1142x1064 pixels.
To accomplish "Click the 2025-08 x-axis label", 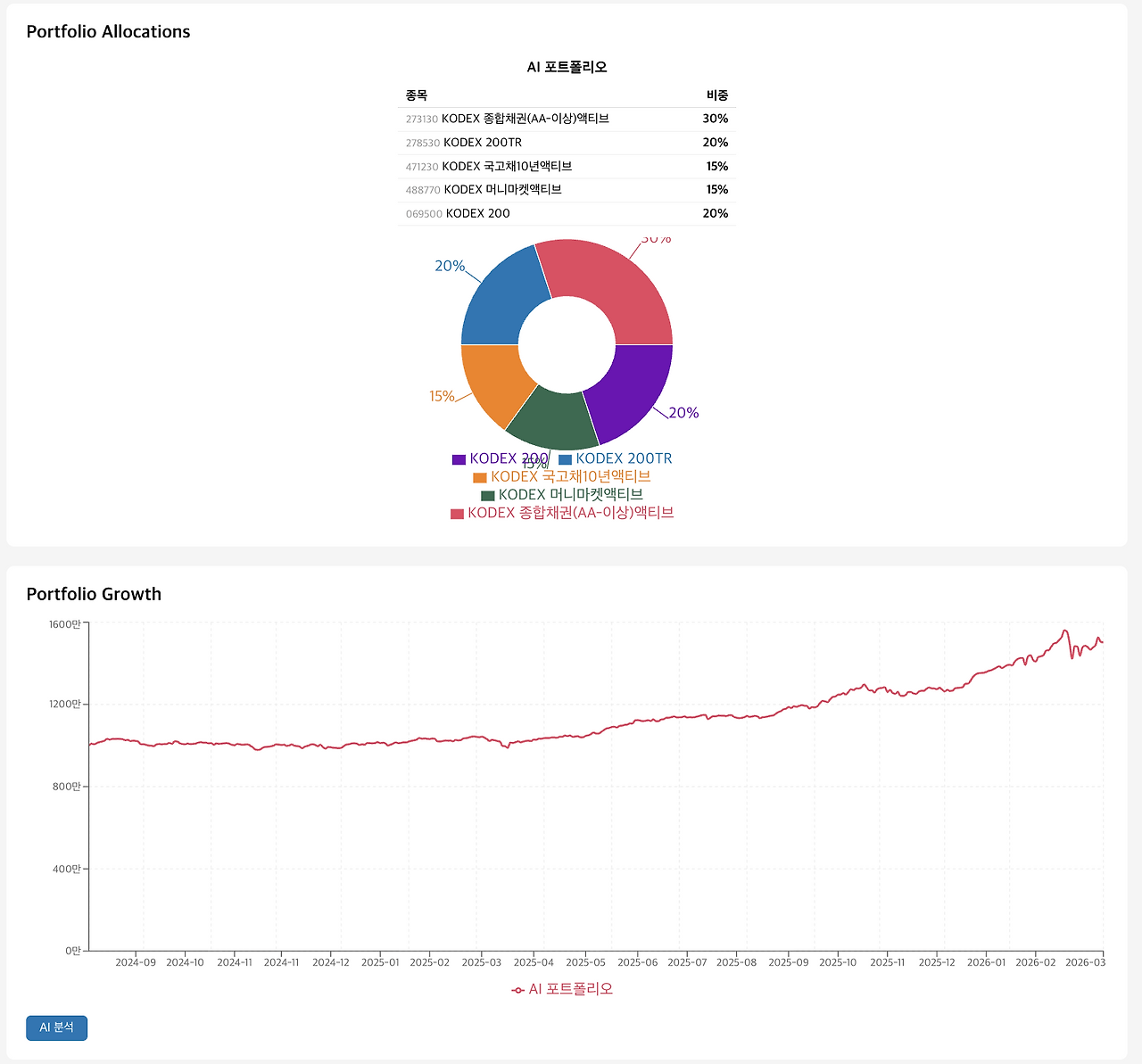I will tap(737, 963).
